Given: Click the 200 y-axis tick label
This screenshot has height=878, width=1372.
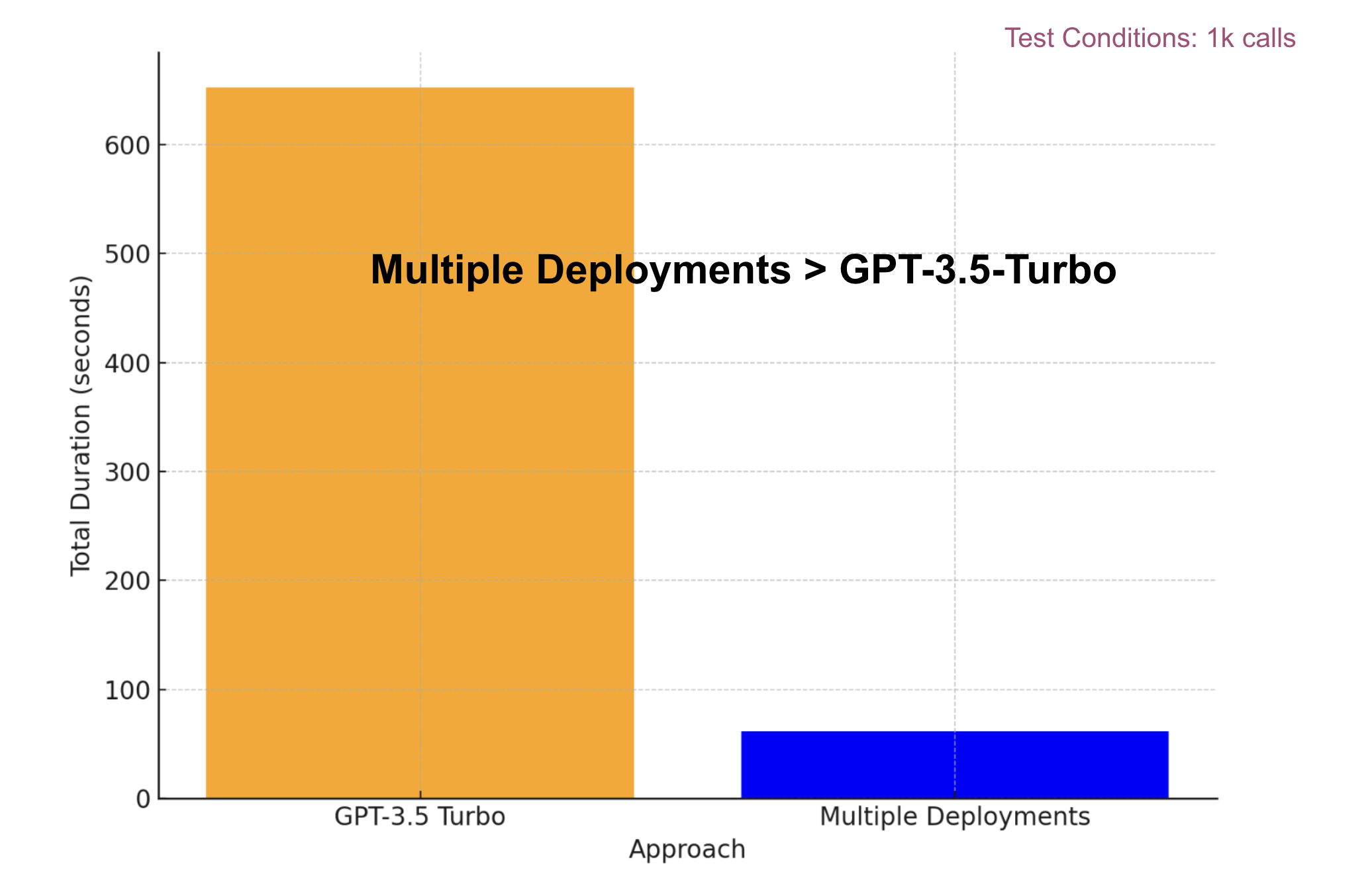Looking at the screenshot, I should tap(127, 581).
